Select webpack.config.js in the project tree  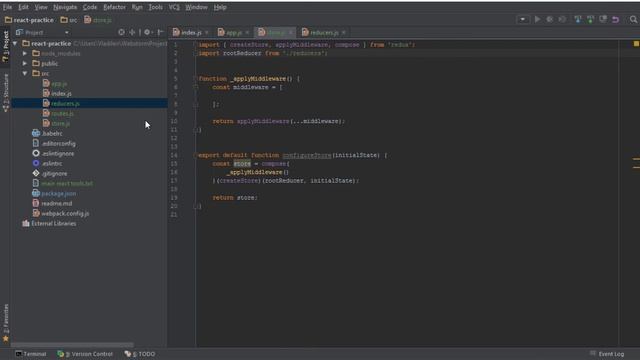[65, 213]
